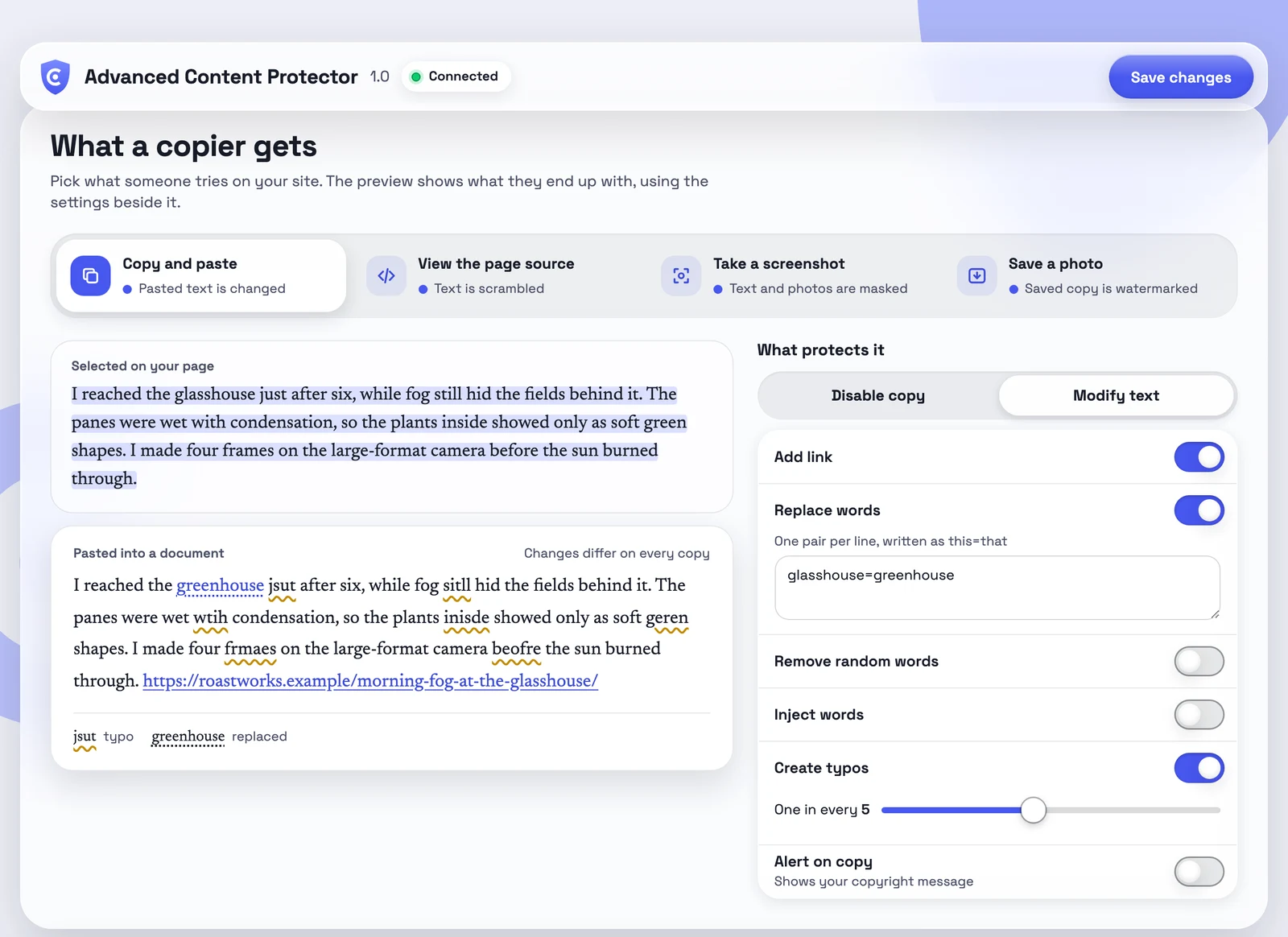Enable the Alert on copy toggle

pyautogui.click(x=1199, y=871)
